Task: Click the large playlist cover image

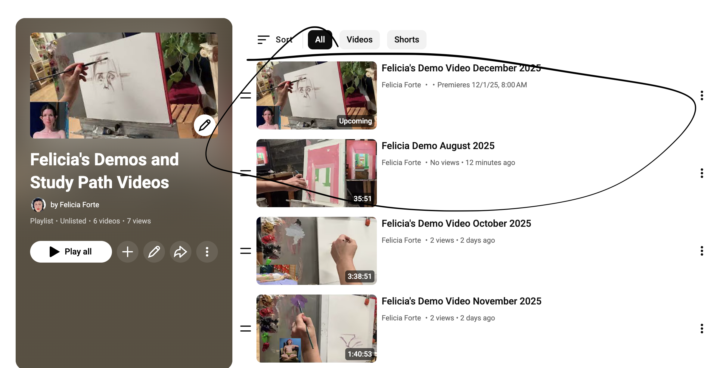Action: pos(124,85)
